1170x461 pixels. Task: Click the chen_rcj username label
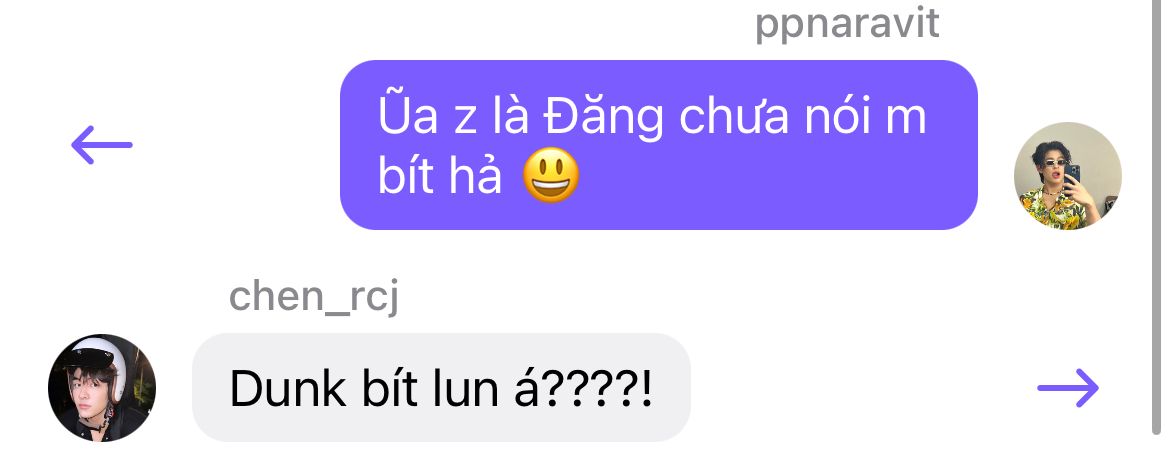coord(313,297)
